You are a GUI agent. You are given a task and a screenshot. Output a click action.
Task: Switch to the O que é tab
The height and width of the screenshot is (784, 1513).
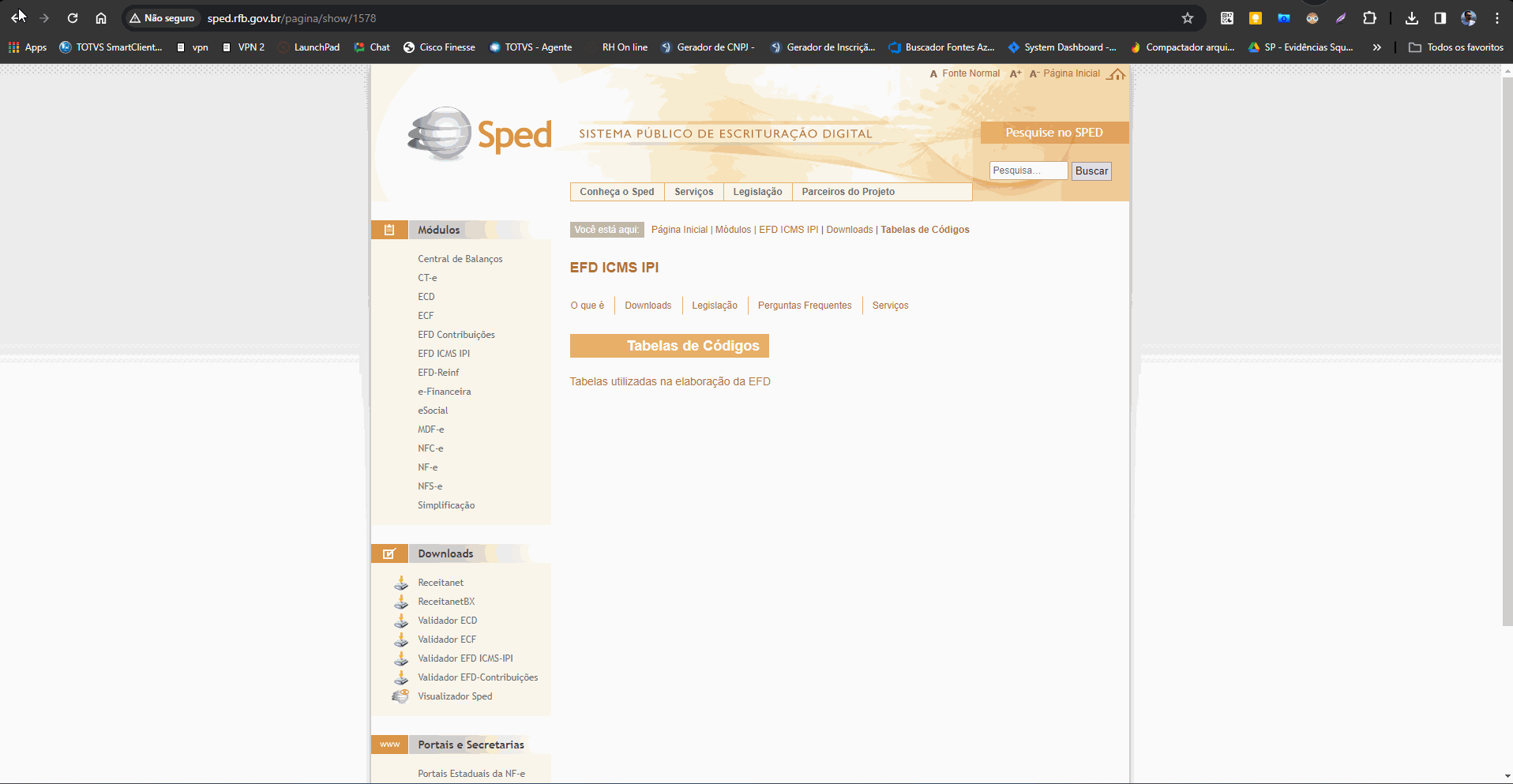588,306
